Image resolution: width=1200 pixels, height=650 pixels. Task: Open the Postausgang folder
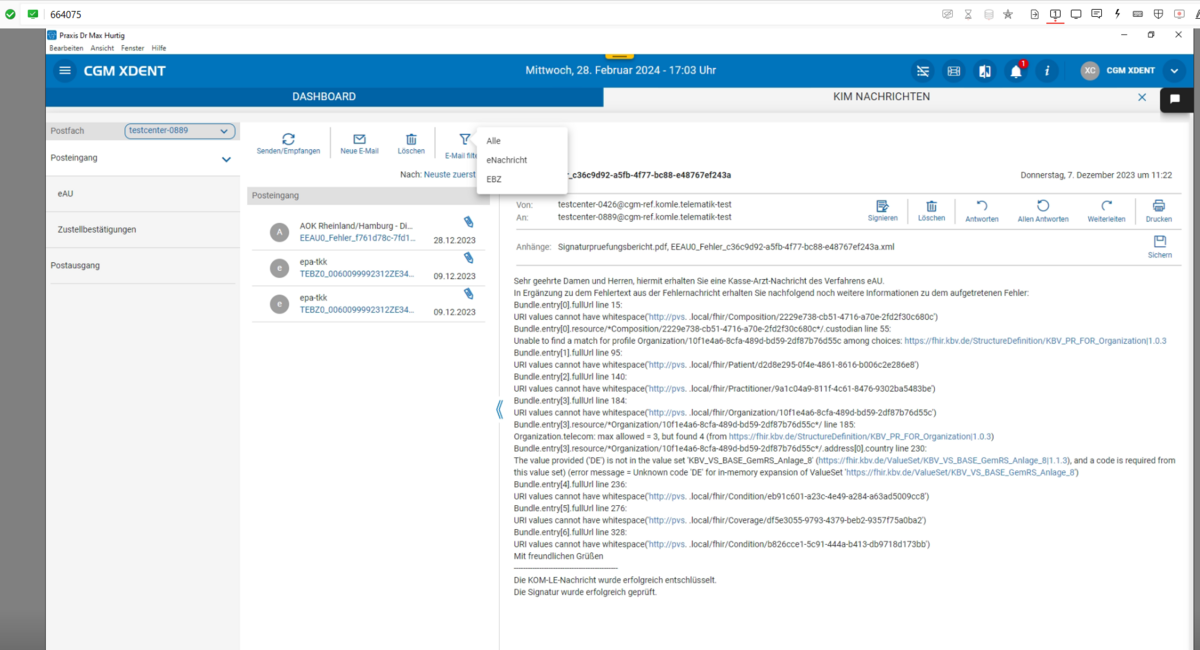73,265
